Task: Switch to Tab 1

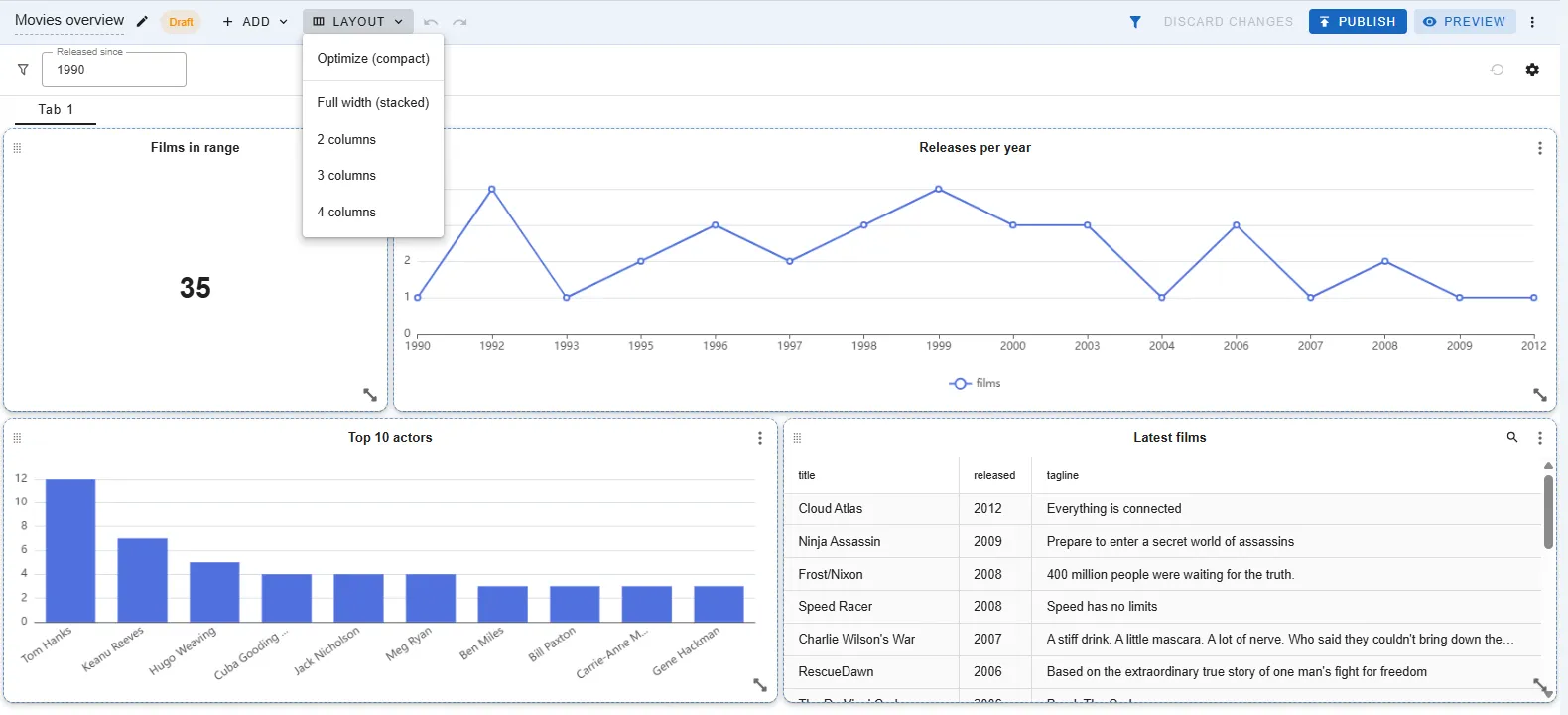Action: (56, 110)
